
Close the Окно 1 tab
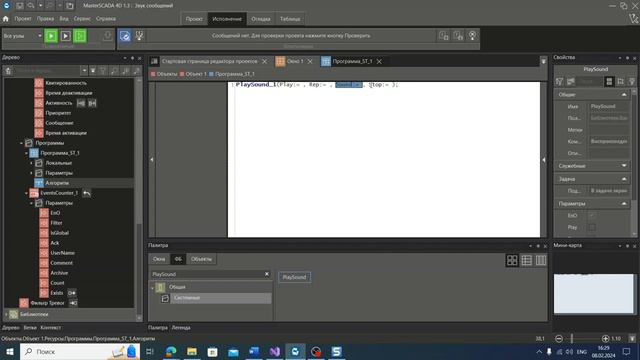[x=310, y=61]
